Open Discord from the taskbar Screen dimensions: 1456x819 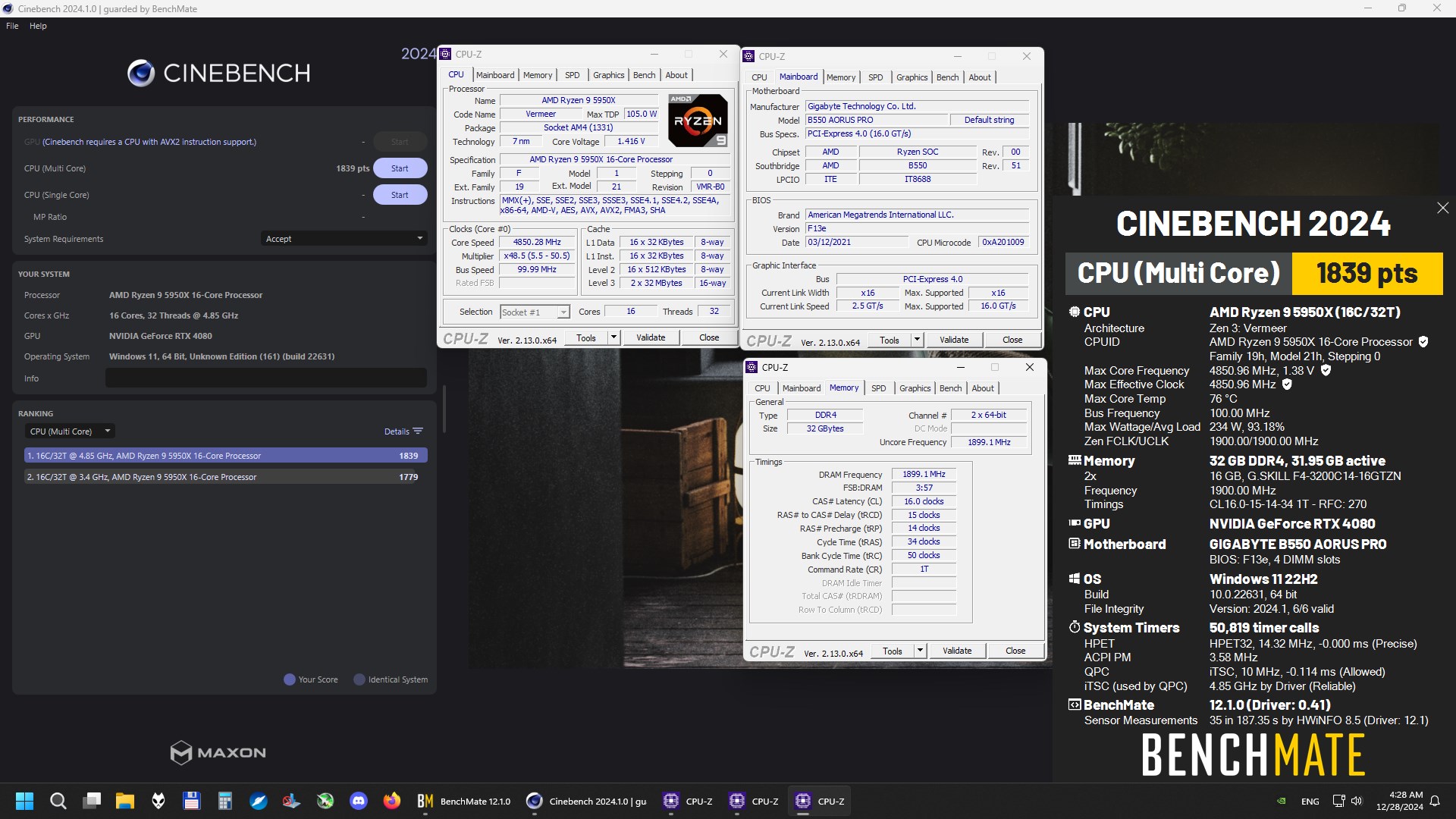click(359, 801)
